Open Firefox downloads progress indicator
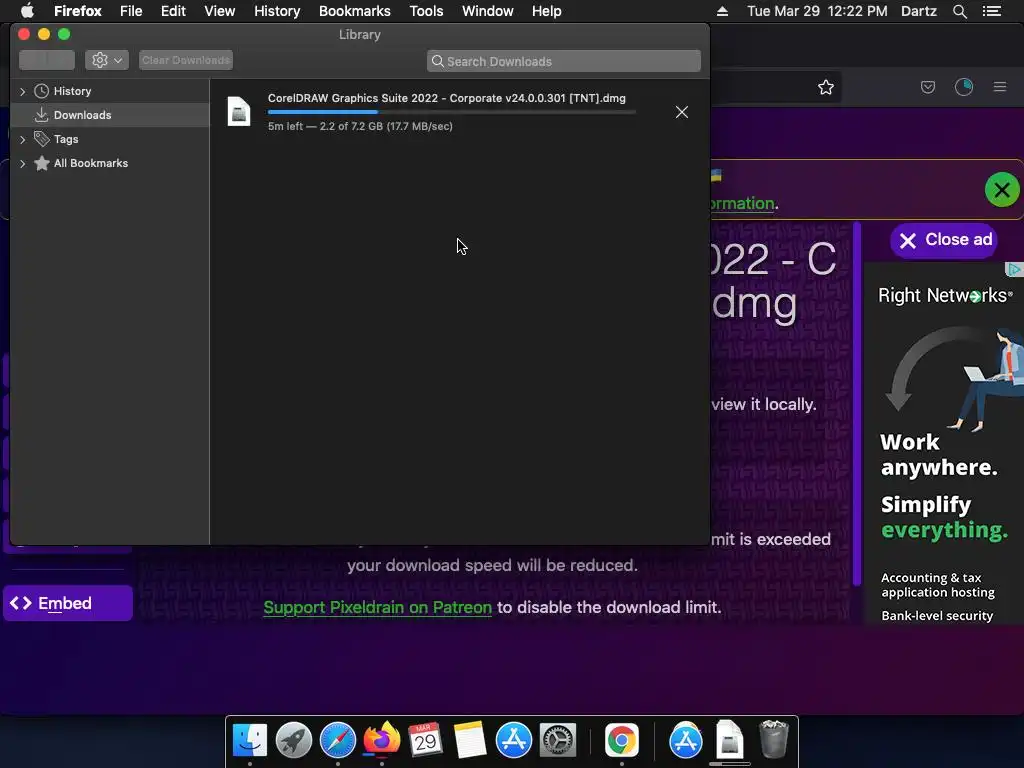 click(964, 87)
